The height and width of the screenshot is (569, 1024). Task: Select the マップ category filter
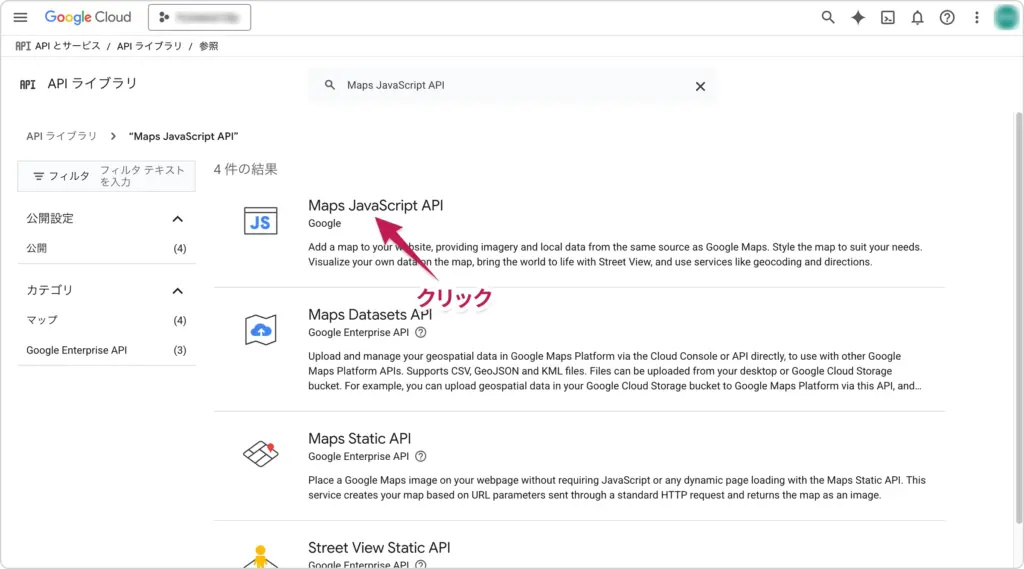[106, 320]
